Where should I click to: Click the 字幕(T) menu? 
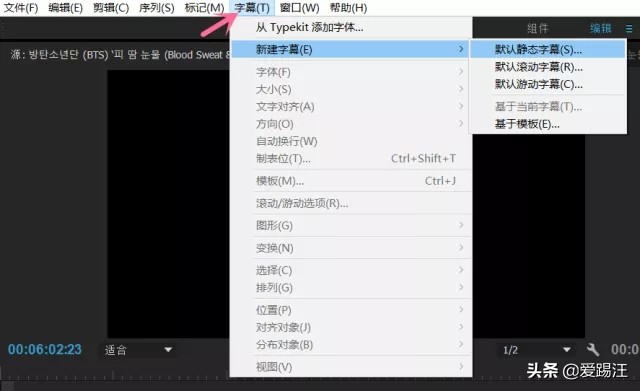pyautogui.click(x=252, y=8)
